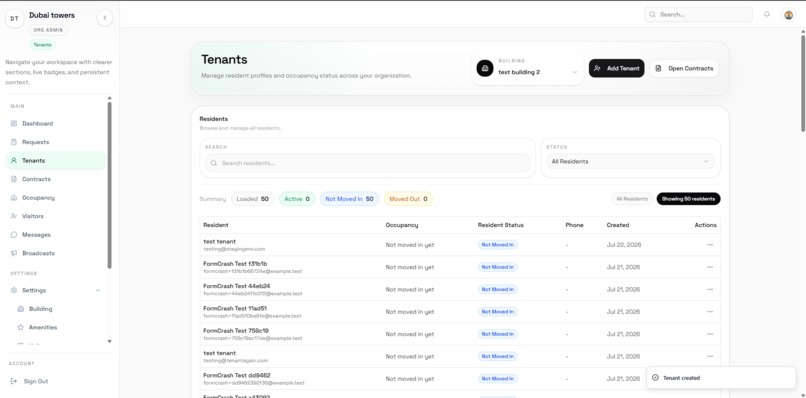
Task: Focus the Search residents input
Action: point(368,163)
